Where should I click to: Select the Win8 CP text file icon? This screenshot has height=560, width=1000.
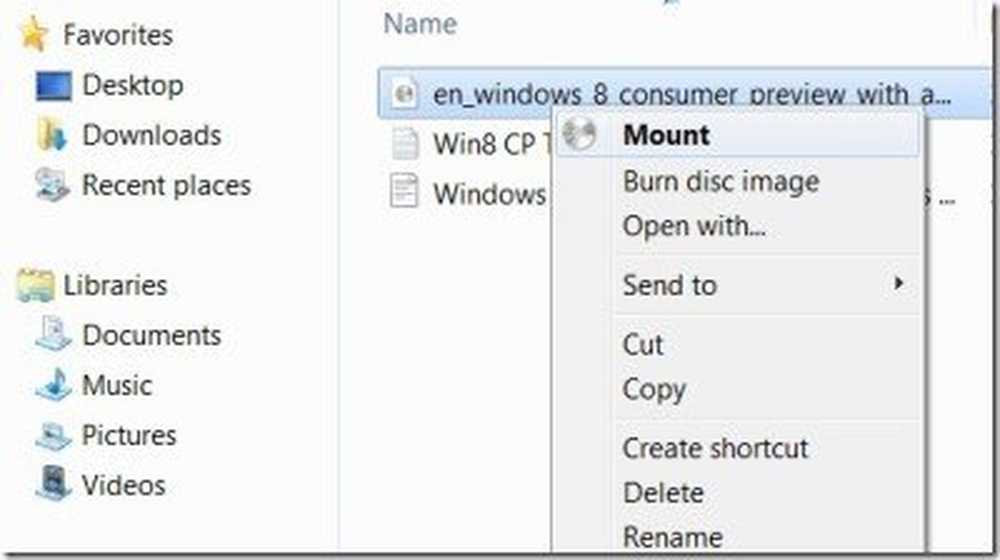[x=405, y=143]
